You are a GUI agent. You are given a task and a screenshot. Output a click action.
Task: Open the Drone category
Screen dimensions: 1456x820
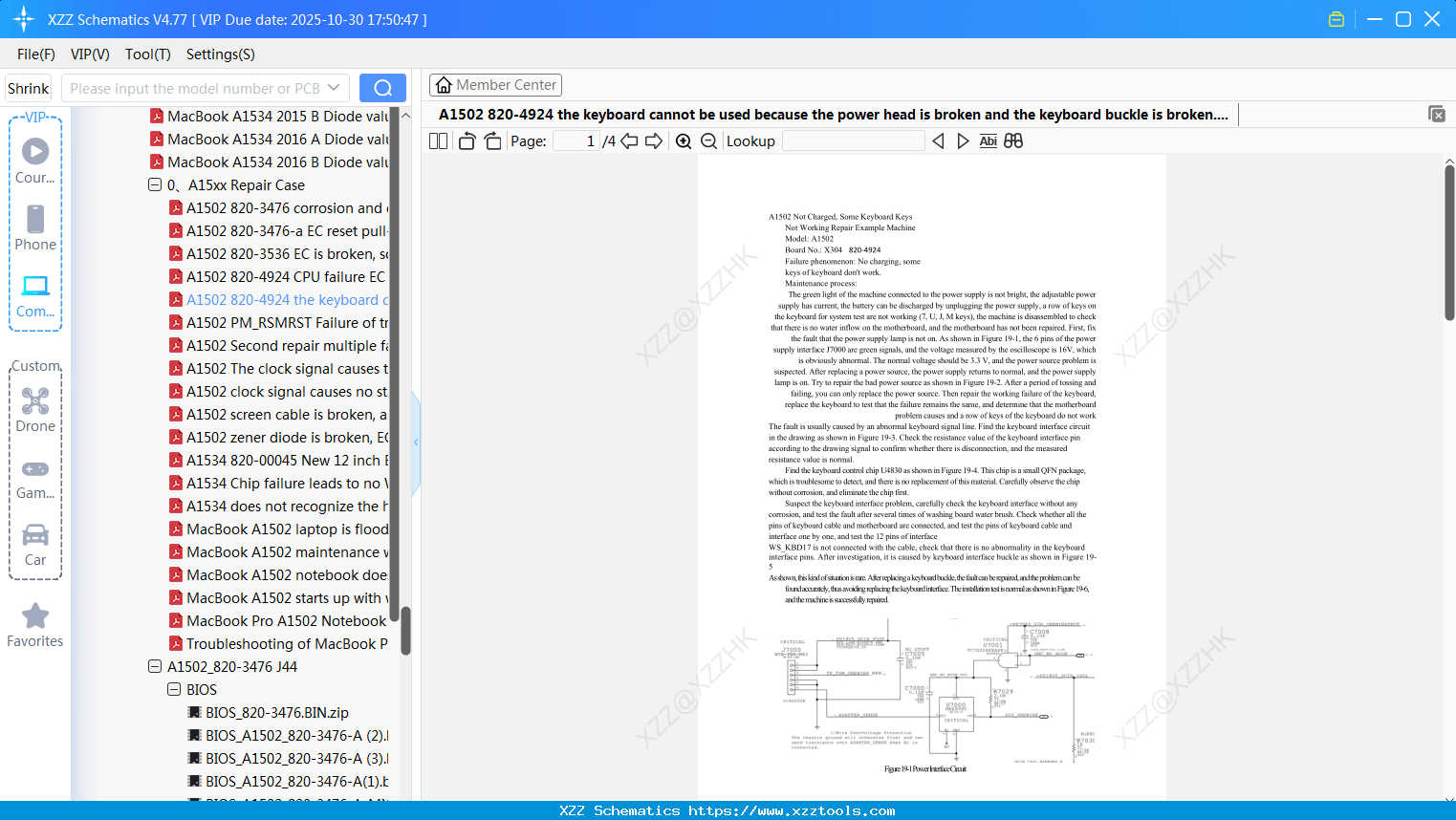click(35, 409)
